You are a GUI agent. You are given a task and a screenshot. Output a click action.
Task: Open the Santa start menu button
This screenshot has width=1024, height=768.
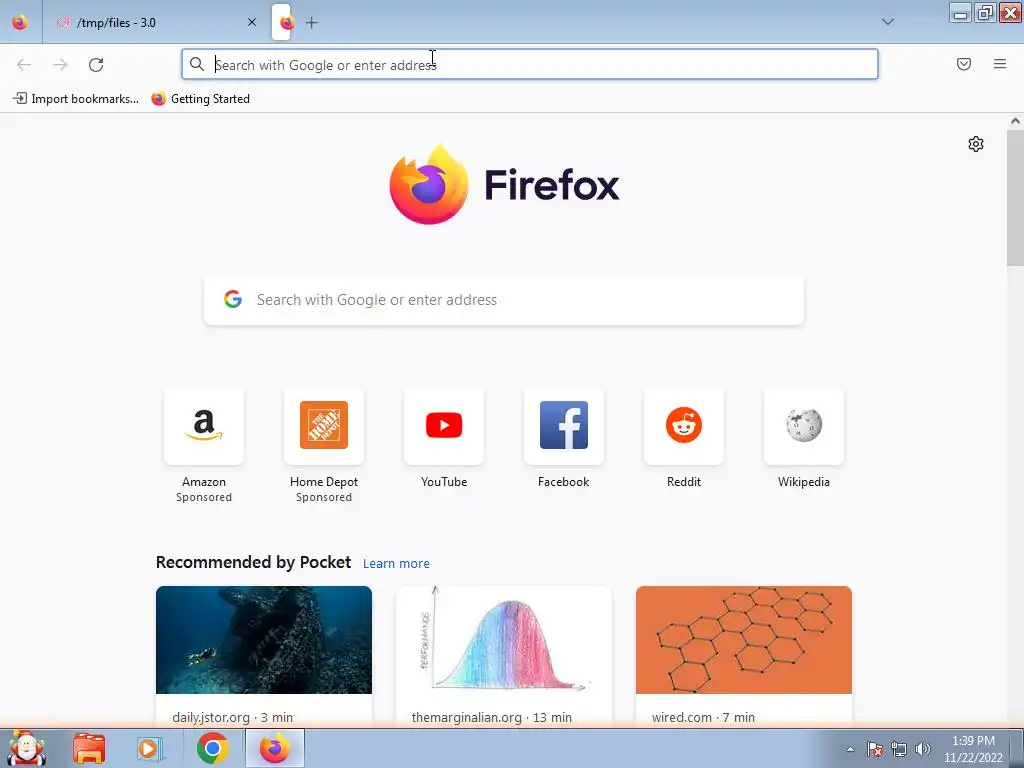click(x=26, y=748)
